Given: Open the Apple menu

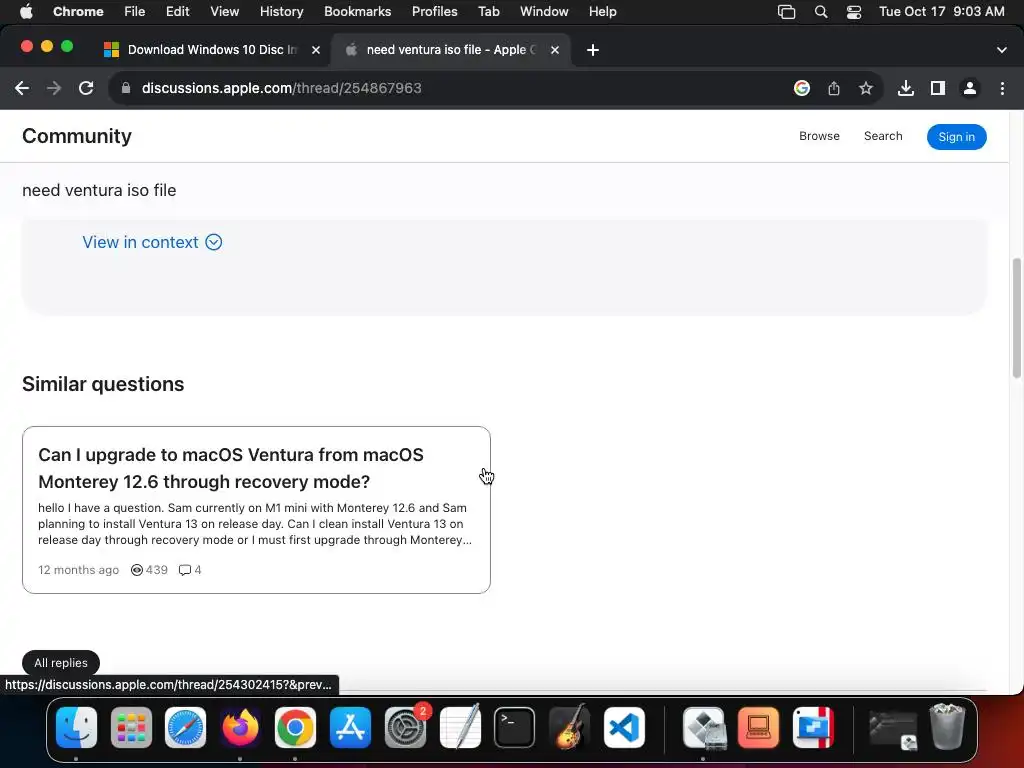Looking at the screenshot, I should click(x=26, y=12).
